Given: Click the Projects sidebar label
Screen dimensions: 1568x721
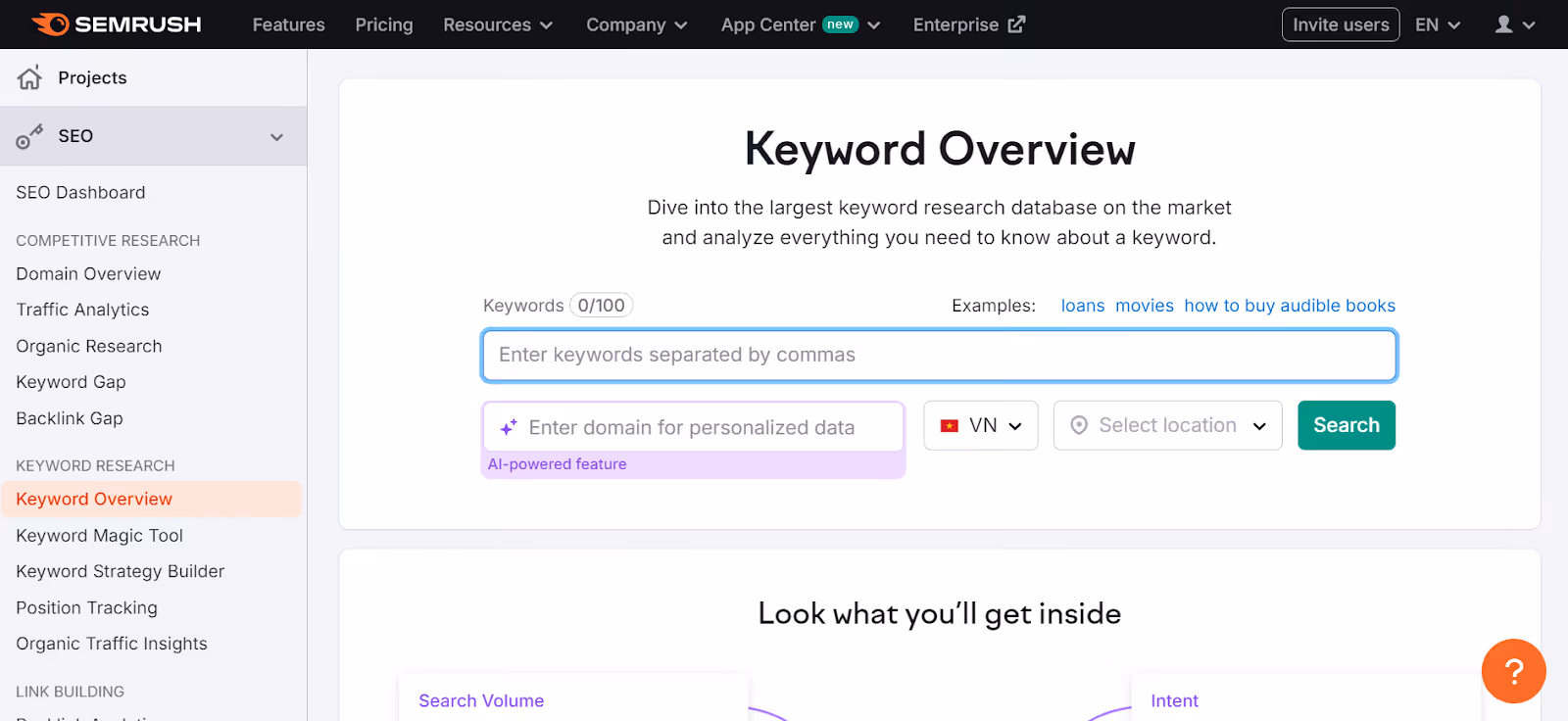Looking at the screenshot, I should point(92,77).
